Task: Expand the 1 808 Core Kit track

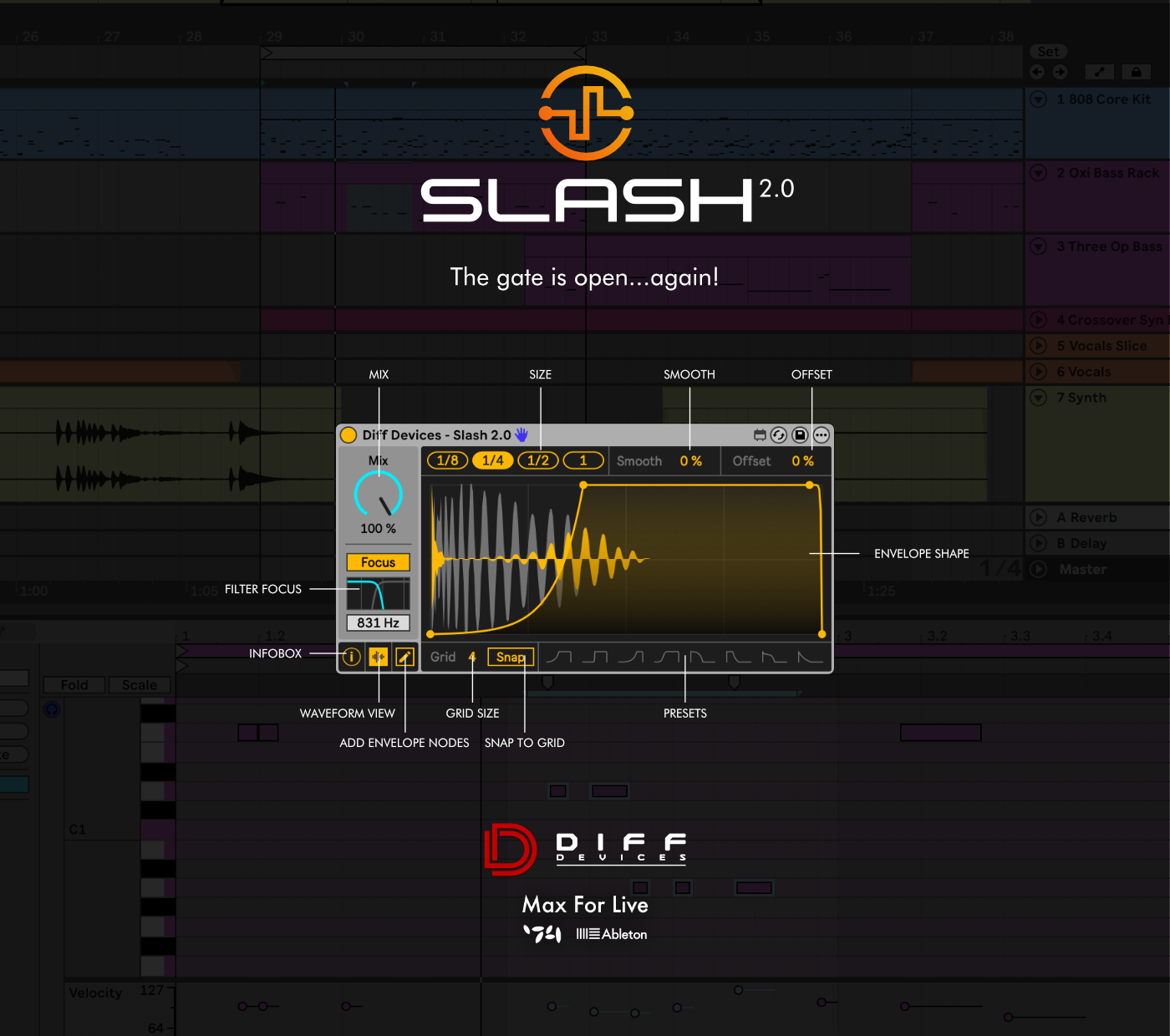Action: pyautogui.click(x=1039, y=99)
